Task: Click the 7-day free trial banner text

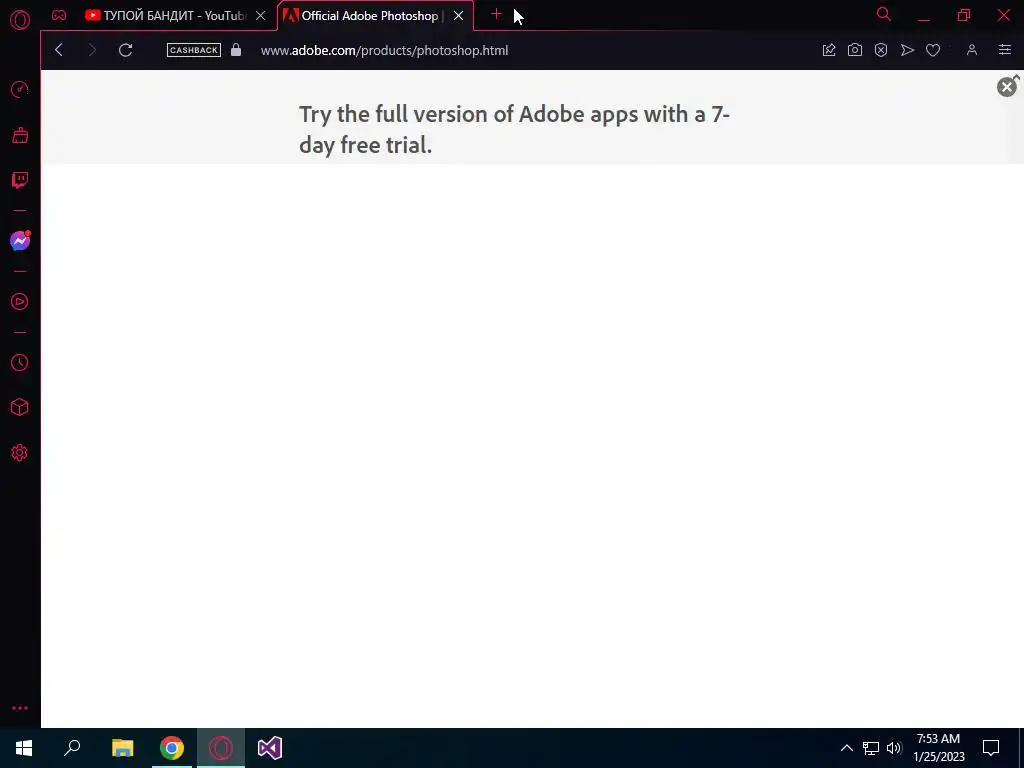Action: [x=514, y=129]
